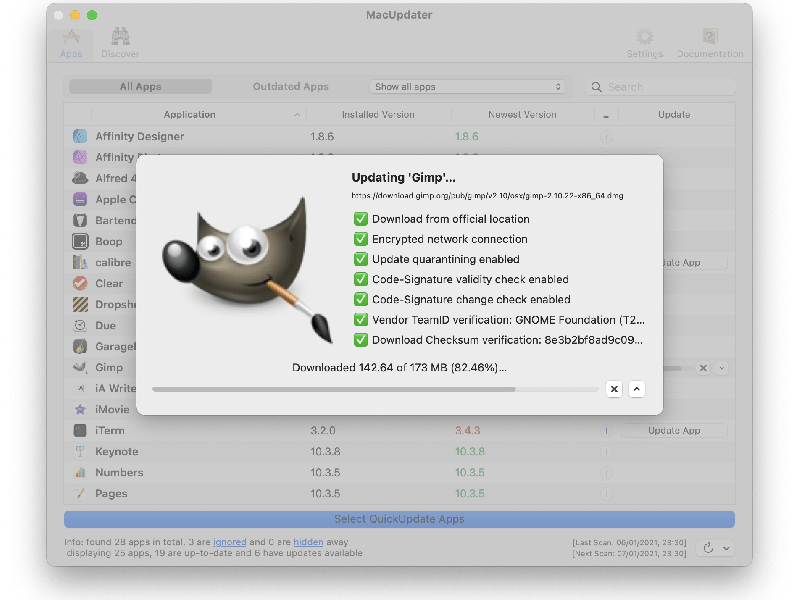Open the Discover binoculars tab
The width and height of the screenshot is (800, 600).
pos(120,44)
